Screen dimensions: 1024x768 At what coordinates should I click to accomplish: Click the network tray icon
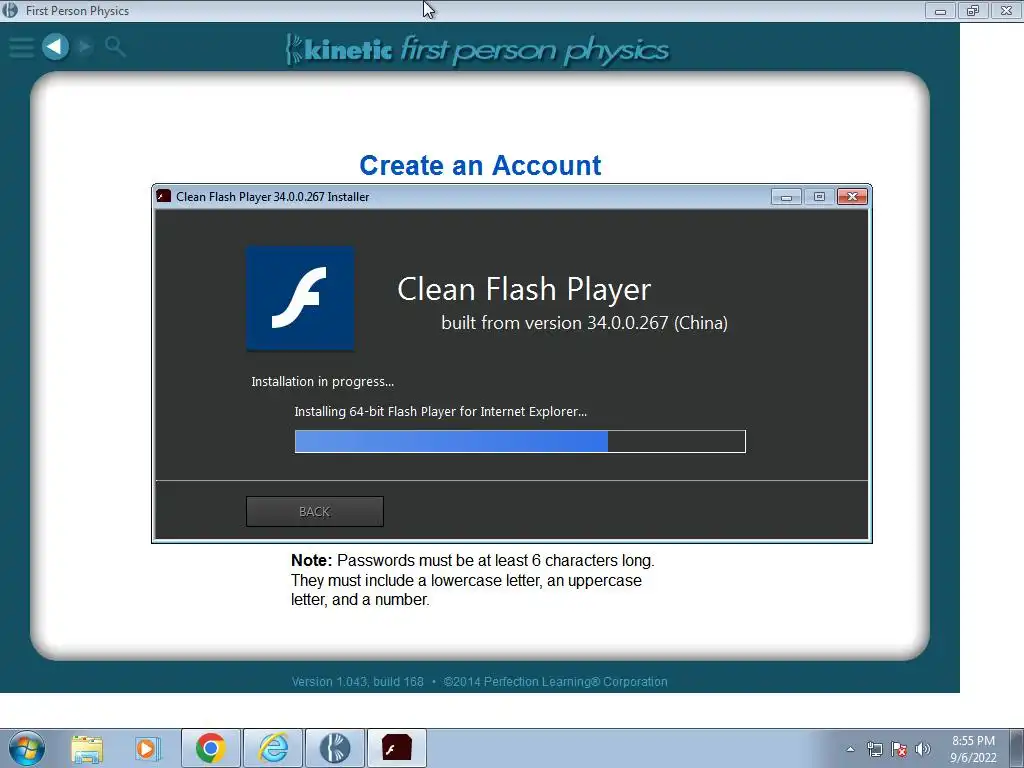(x=874, y=749)
